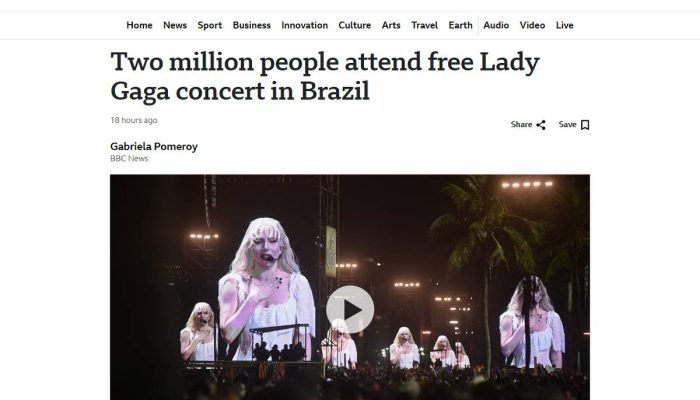Screen dimensions: 700x400
Task: Open the Home menu item
Action: pos(139,25)
